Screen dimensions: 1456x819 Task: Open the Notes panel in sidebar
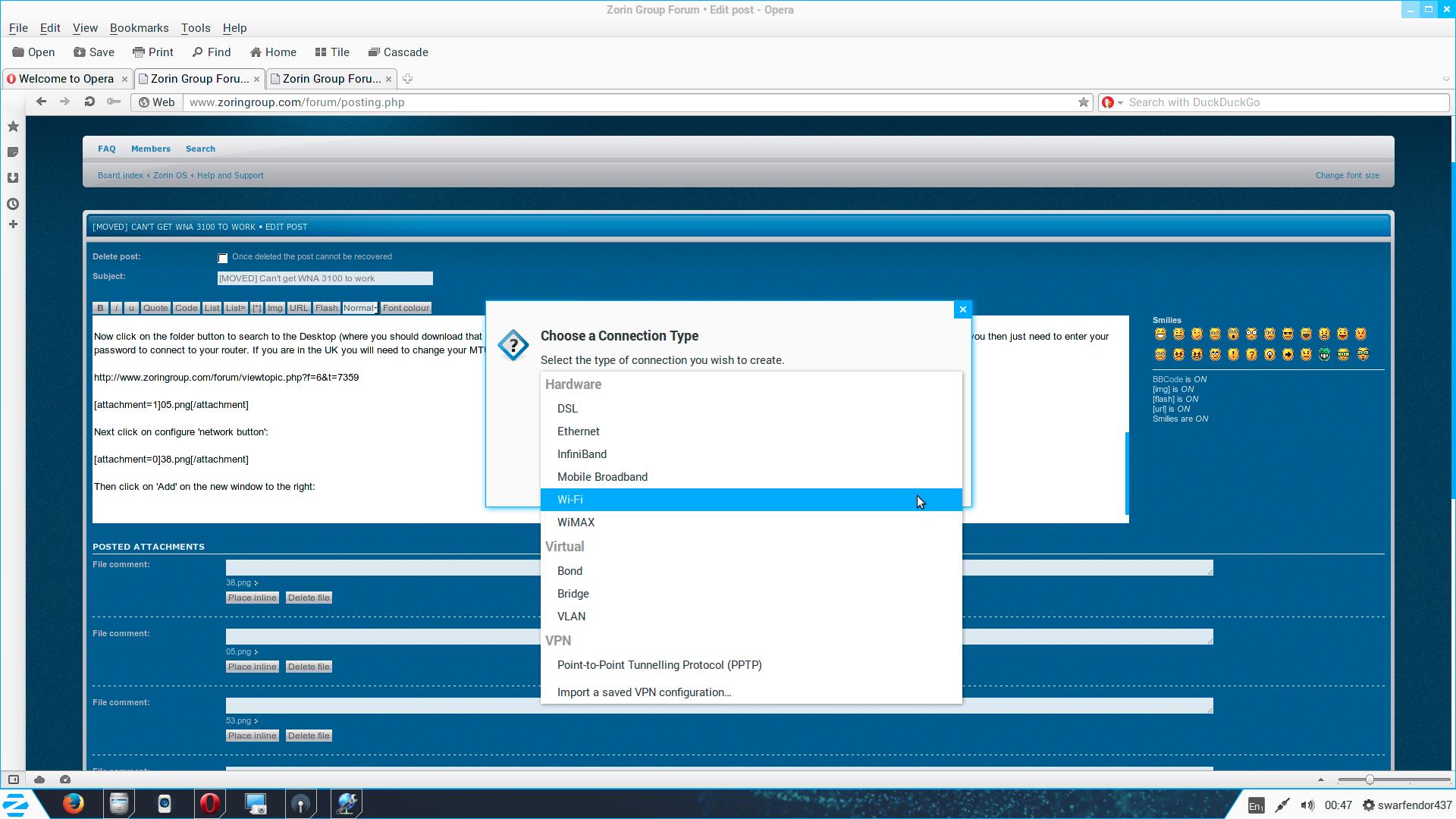click(13, 152)
